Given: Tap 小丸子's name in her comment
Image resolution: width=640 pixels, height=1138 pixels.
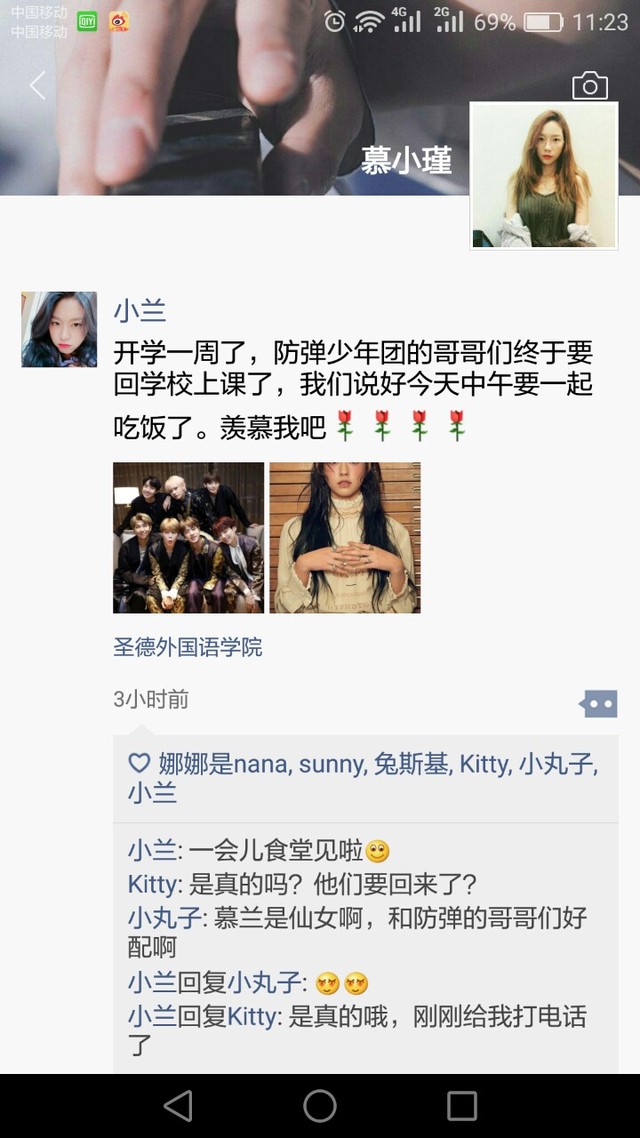Looking at the screenshot, I should click(x=164, y=918).
